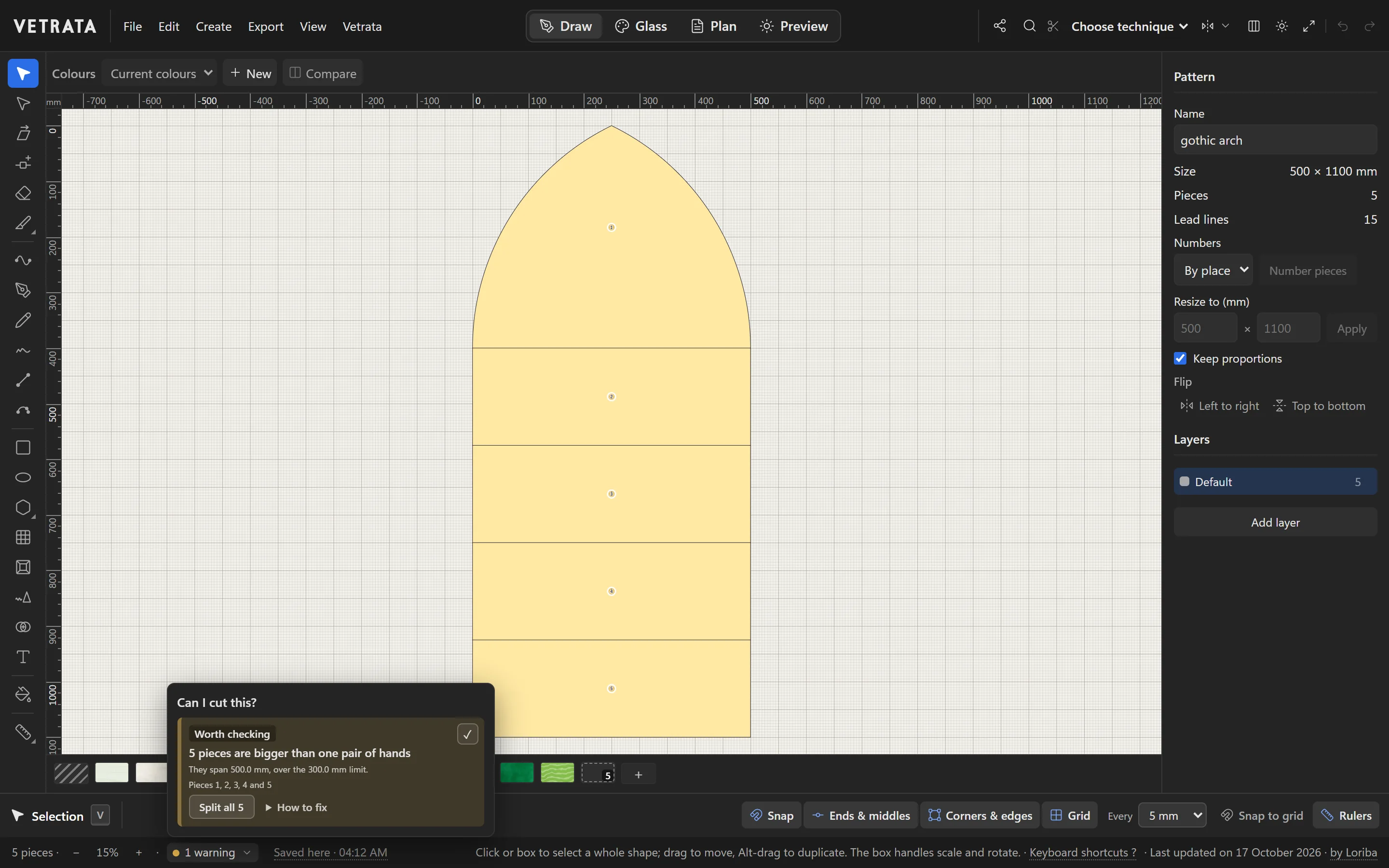The height and width of the screenshot is (868, 1389).
Task: Open the Keyboard shortcuts link
Action: tap(1082, 852)
